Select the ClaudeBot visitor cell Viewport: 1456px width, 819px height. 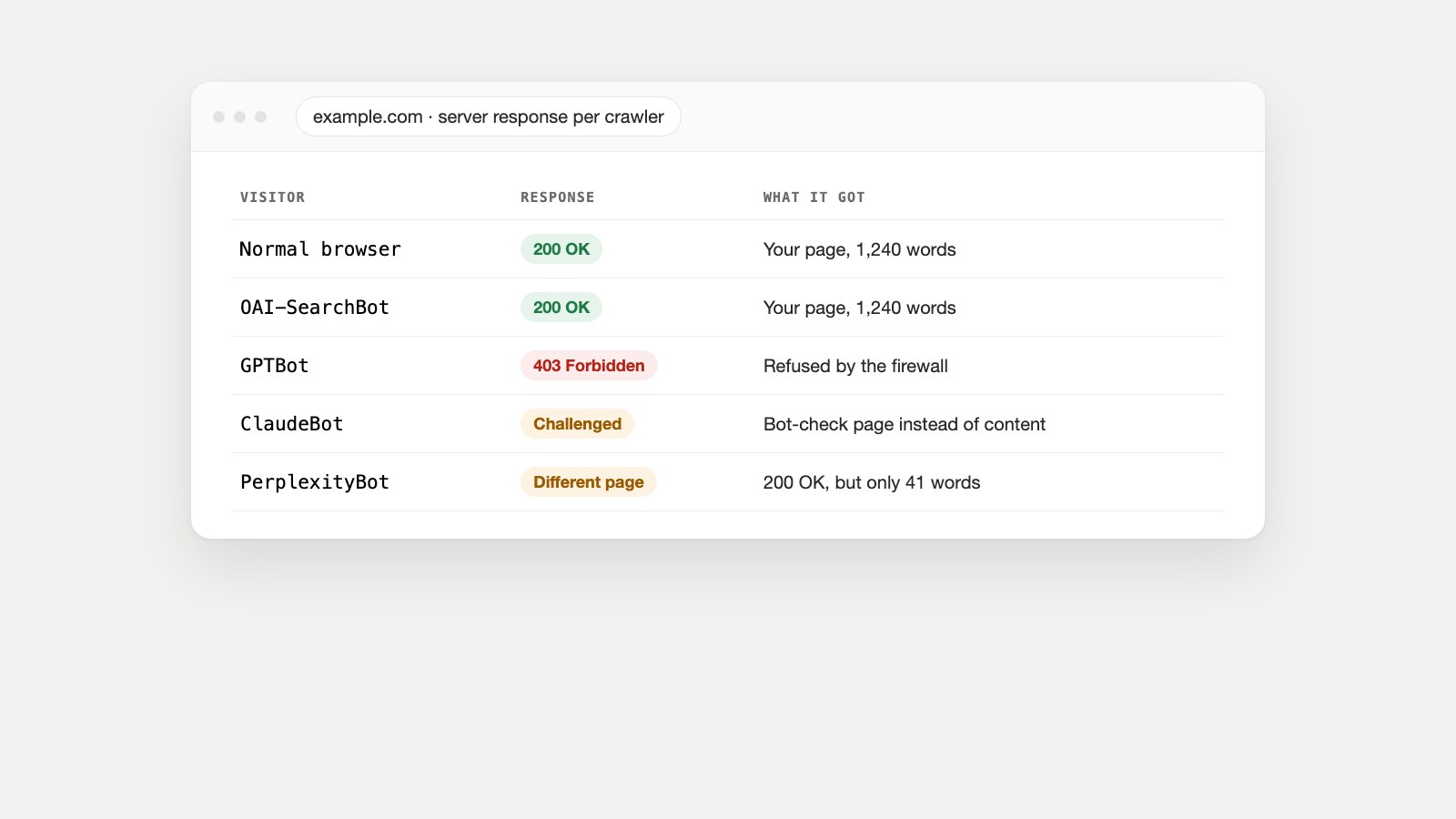click(x=292, y=424)
